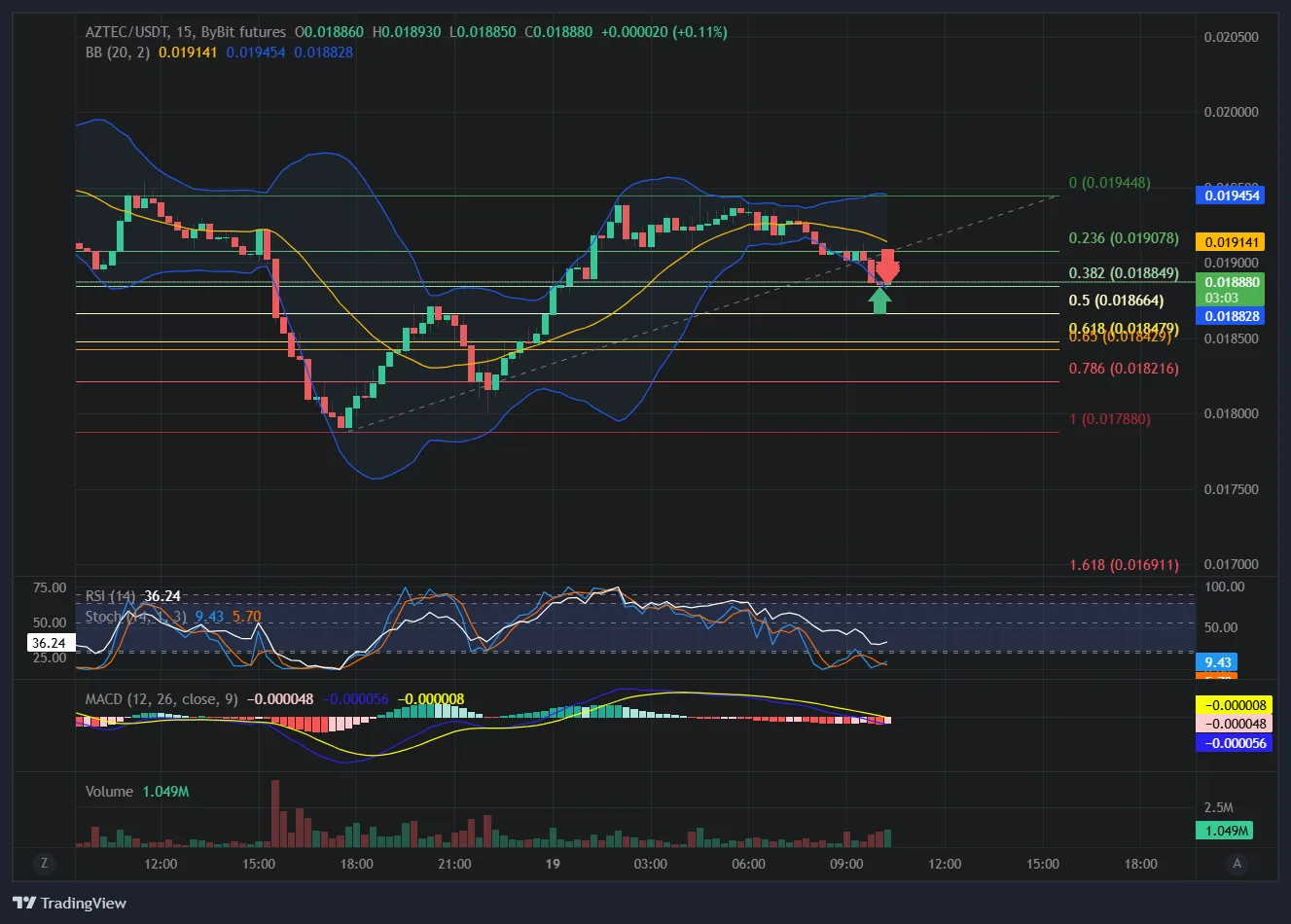Click the 09:00 time axis label
The image size is (1291, 924).
pyautogui.click(x=846, y=864)
